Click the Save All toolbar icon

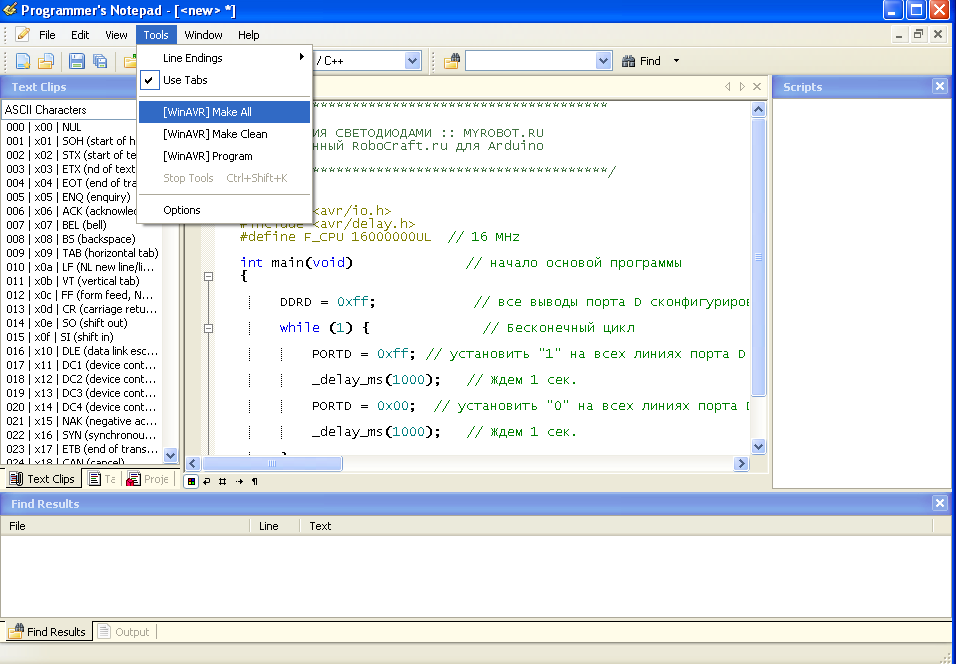100,61
